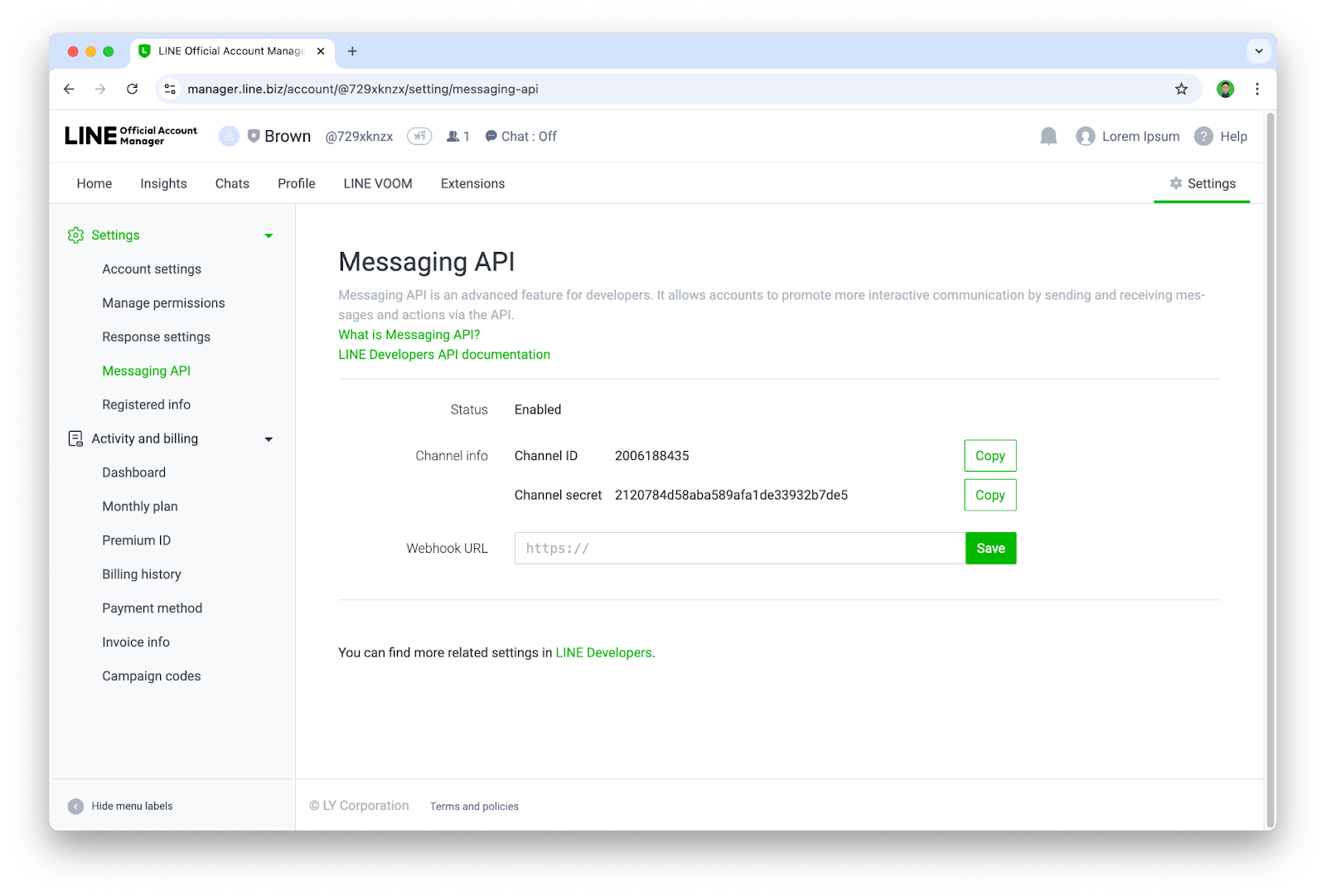Viewport: 1326px width, 896px height.
Task: Collapse the Settings sidebar section
Action: click(269, 236)
